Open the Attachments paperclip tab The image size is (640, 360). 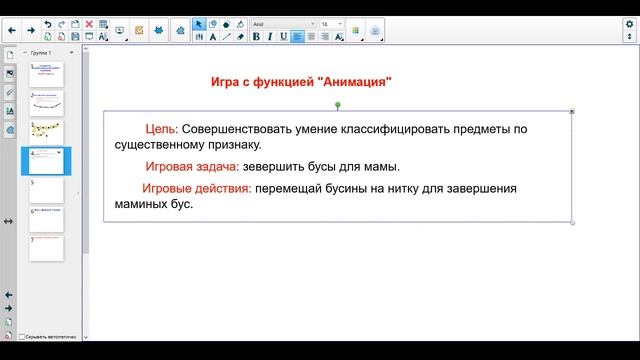tap(10, 93)
